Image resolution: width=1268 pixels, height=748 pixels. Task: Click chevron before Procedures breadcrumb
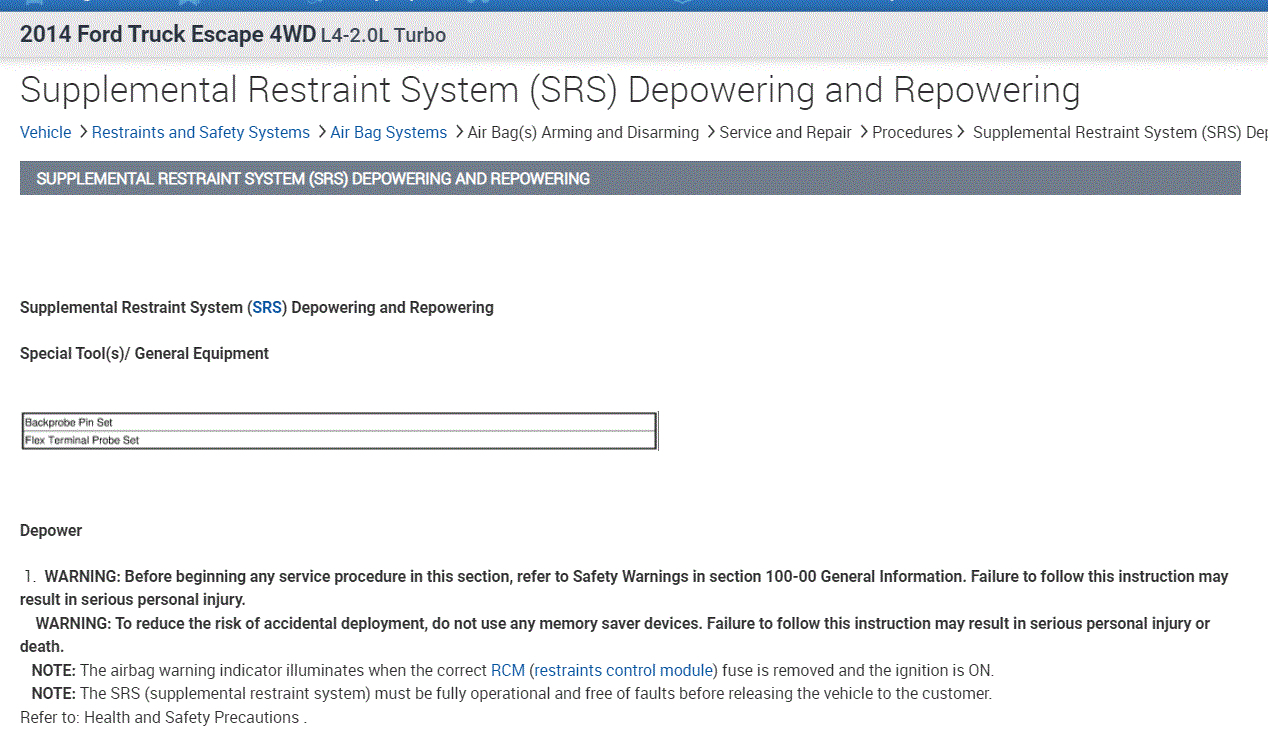pos(863,132)
